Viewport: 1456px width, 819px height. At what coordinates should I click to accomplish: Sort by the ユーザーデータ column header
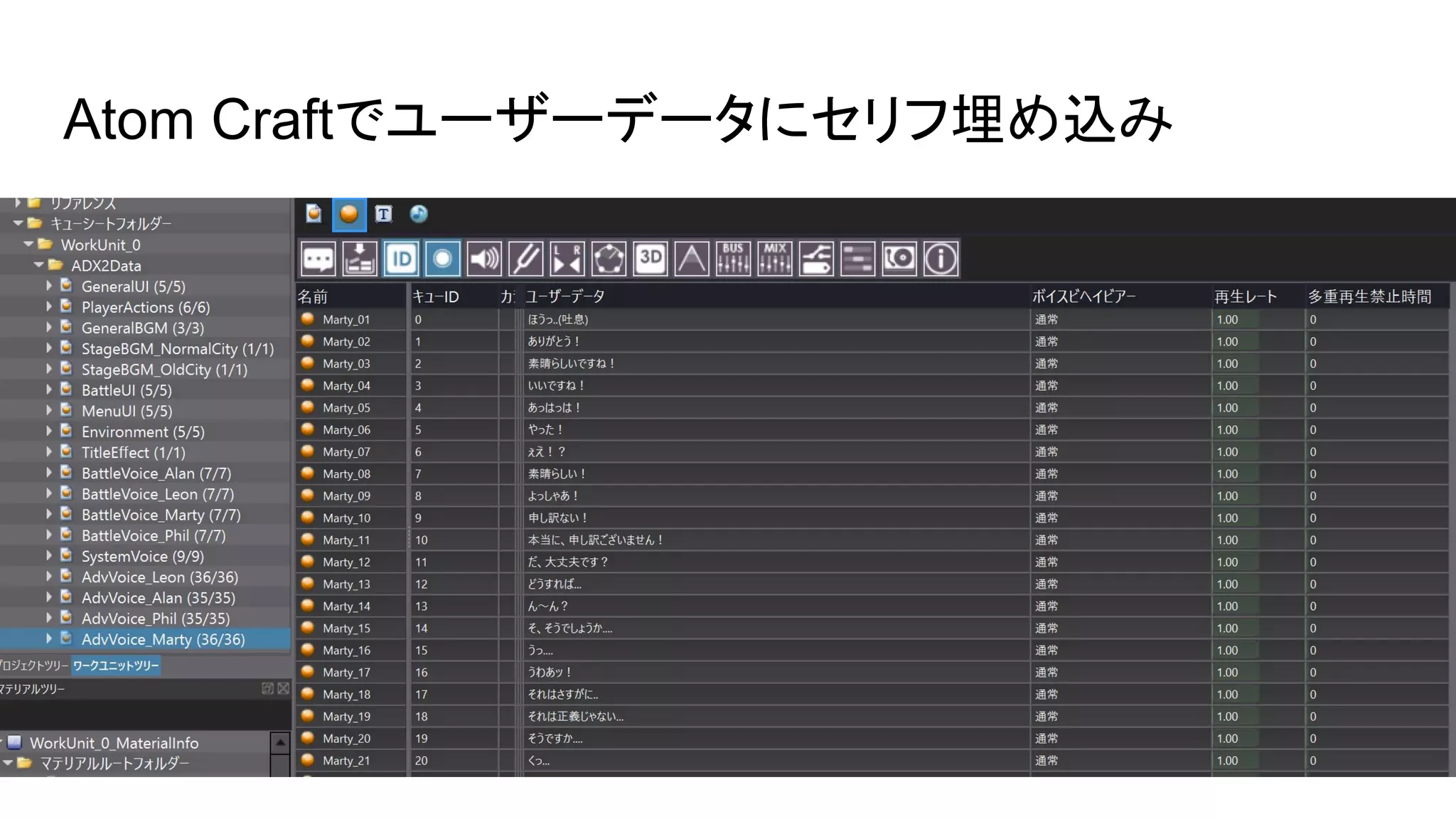776,296
